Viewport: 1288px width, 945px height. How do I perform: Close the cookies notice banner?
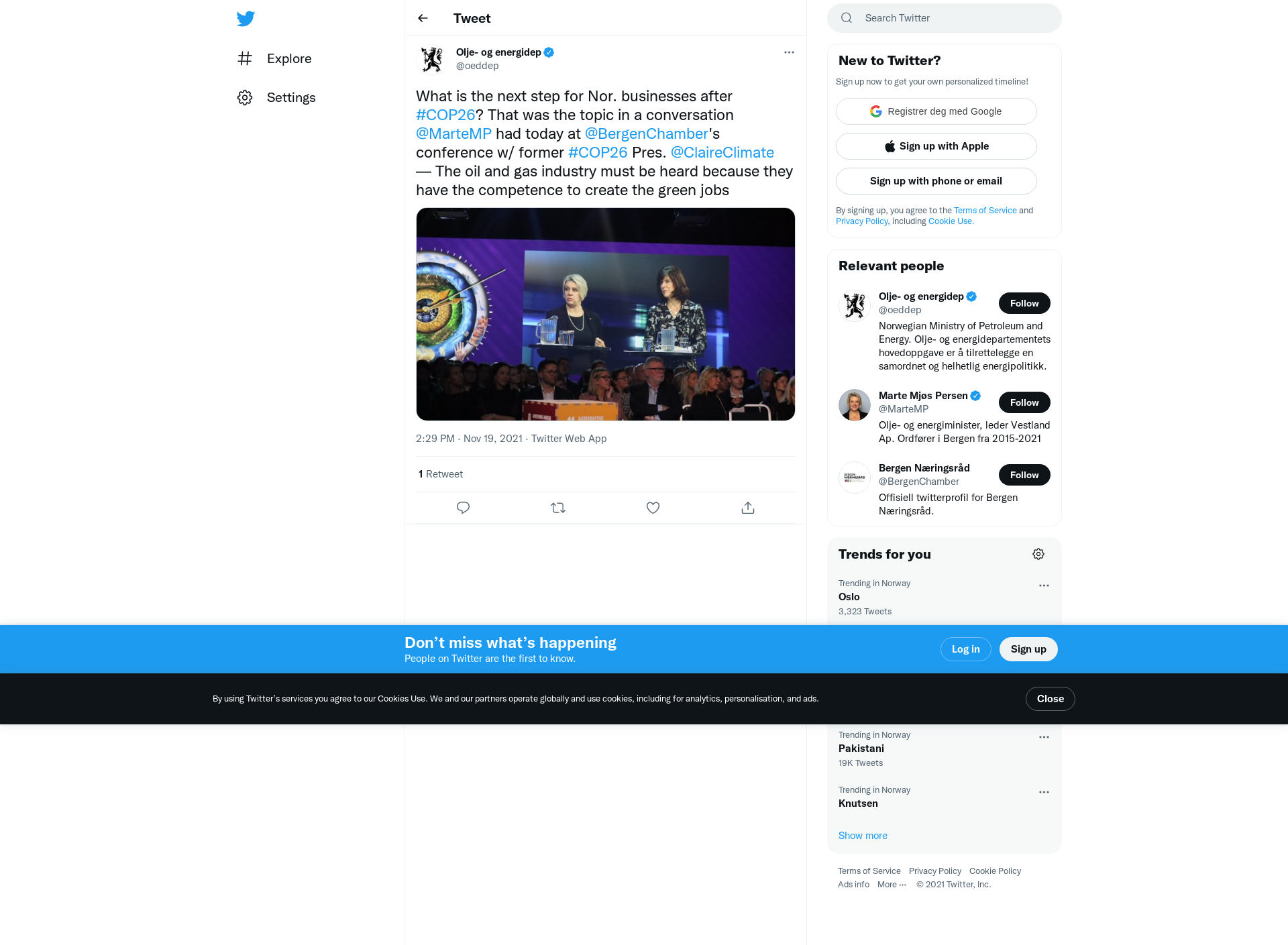(x=1051, y=699)
